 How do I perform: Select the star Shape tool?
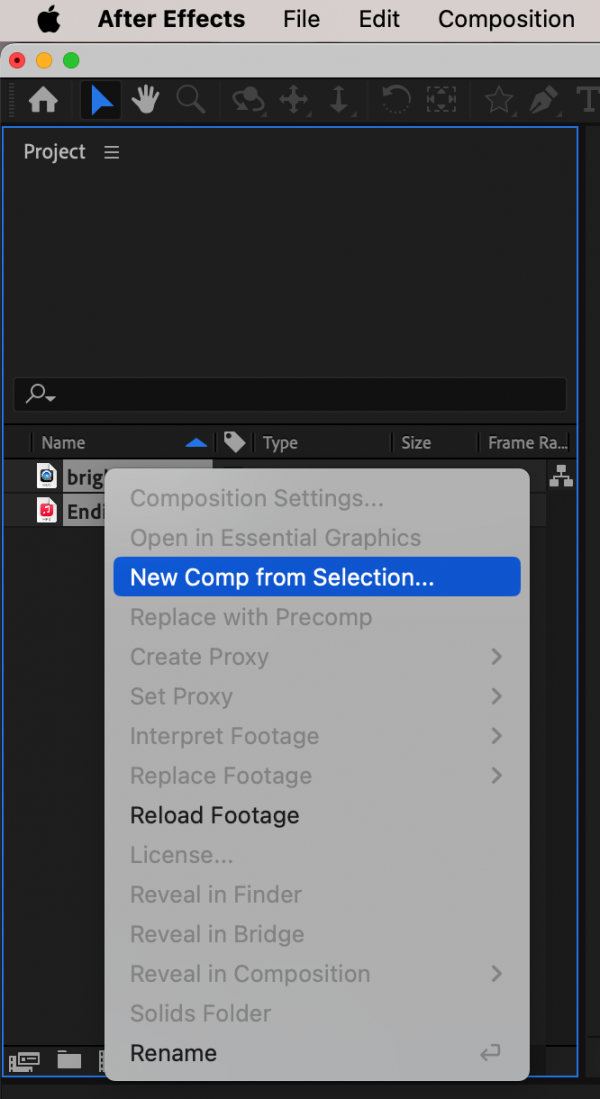[497, 100]
